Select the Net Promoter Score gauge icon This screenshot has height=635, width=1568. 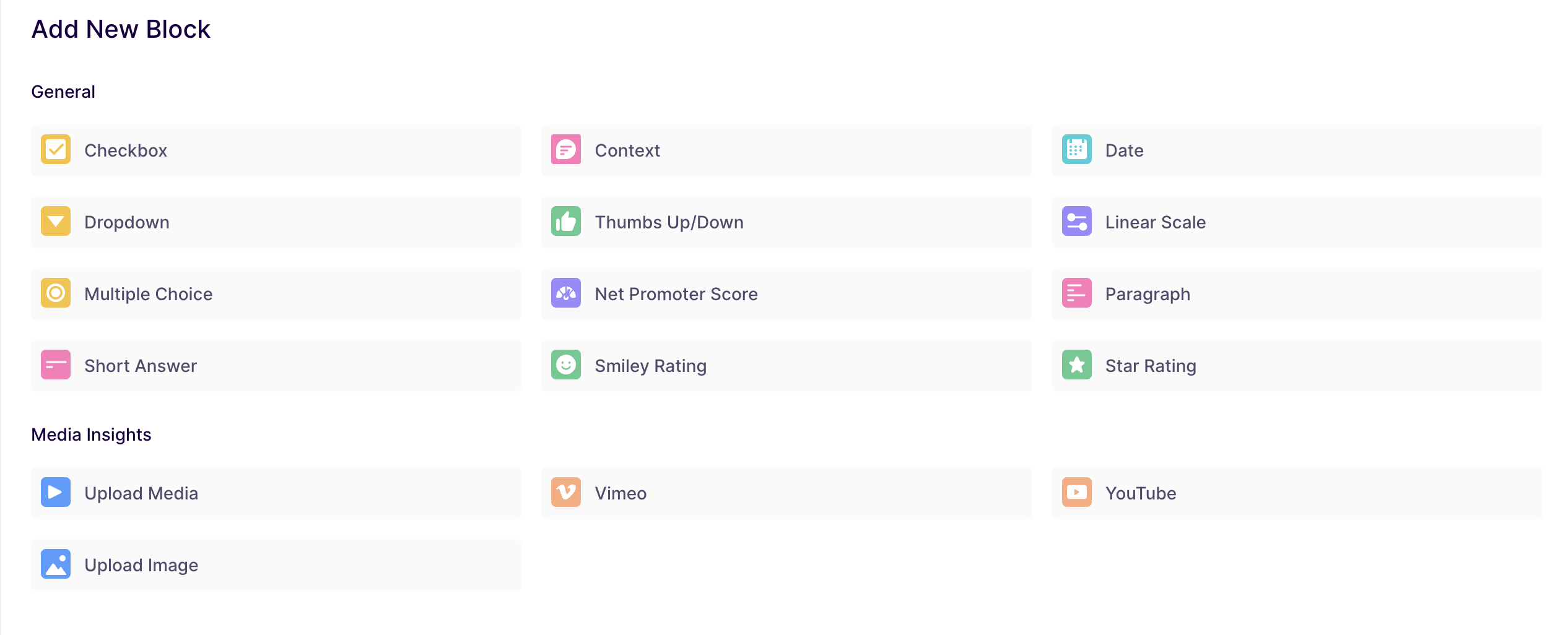point(565,293)
